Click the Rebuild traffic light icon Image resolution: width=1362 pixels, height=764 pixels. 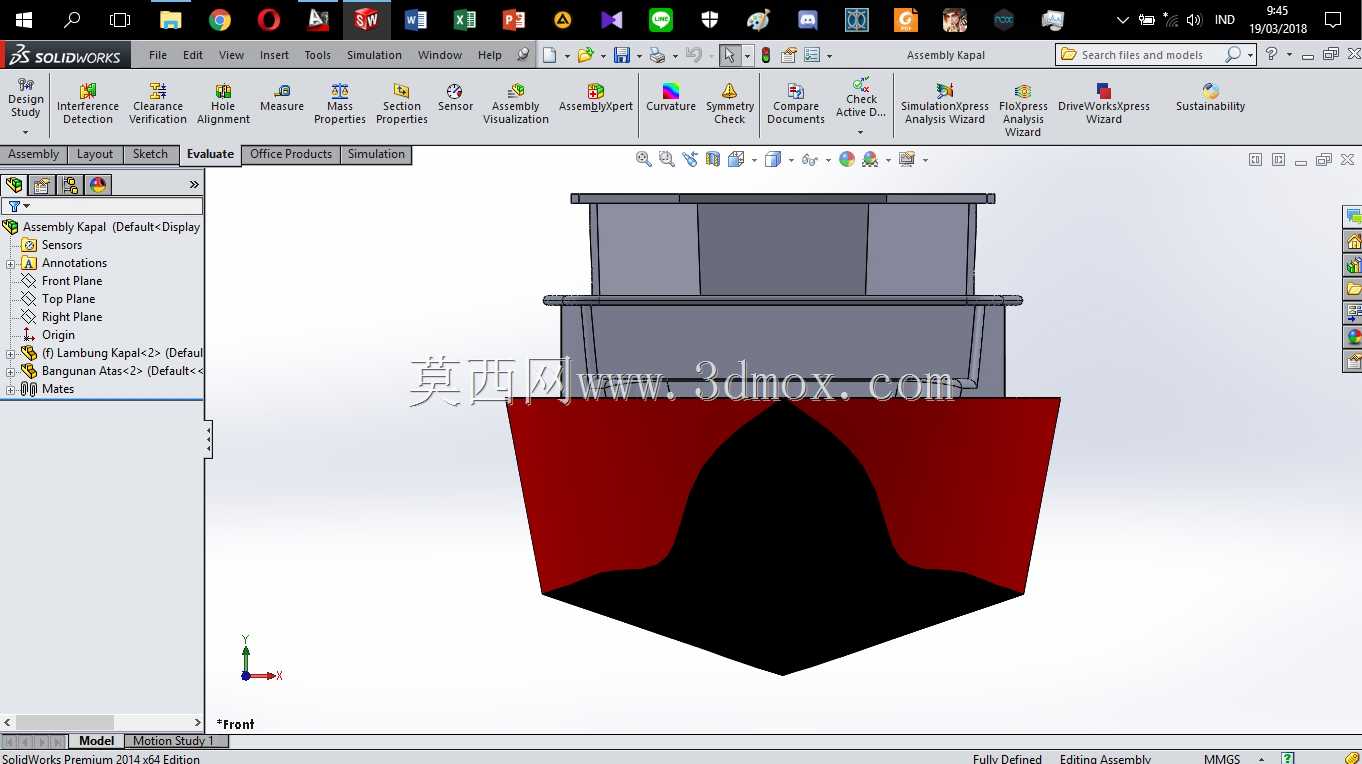coord(766,55)
